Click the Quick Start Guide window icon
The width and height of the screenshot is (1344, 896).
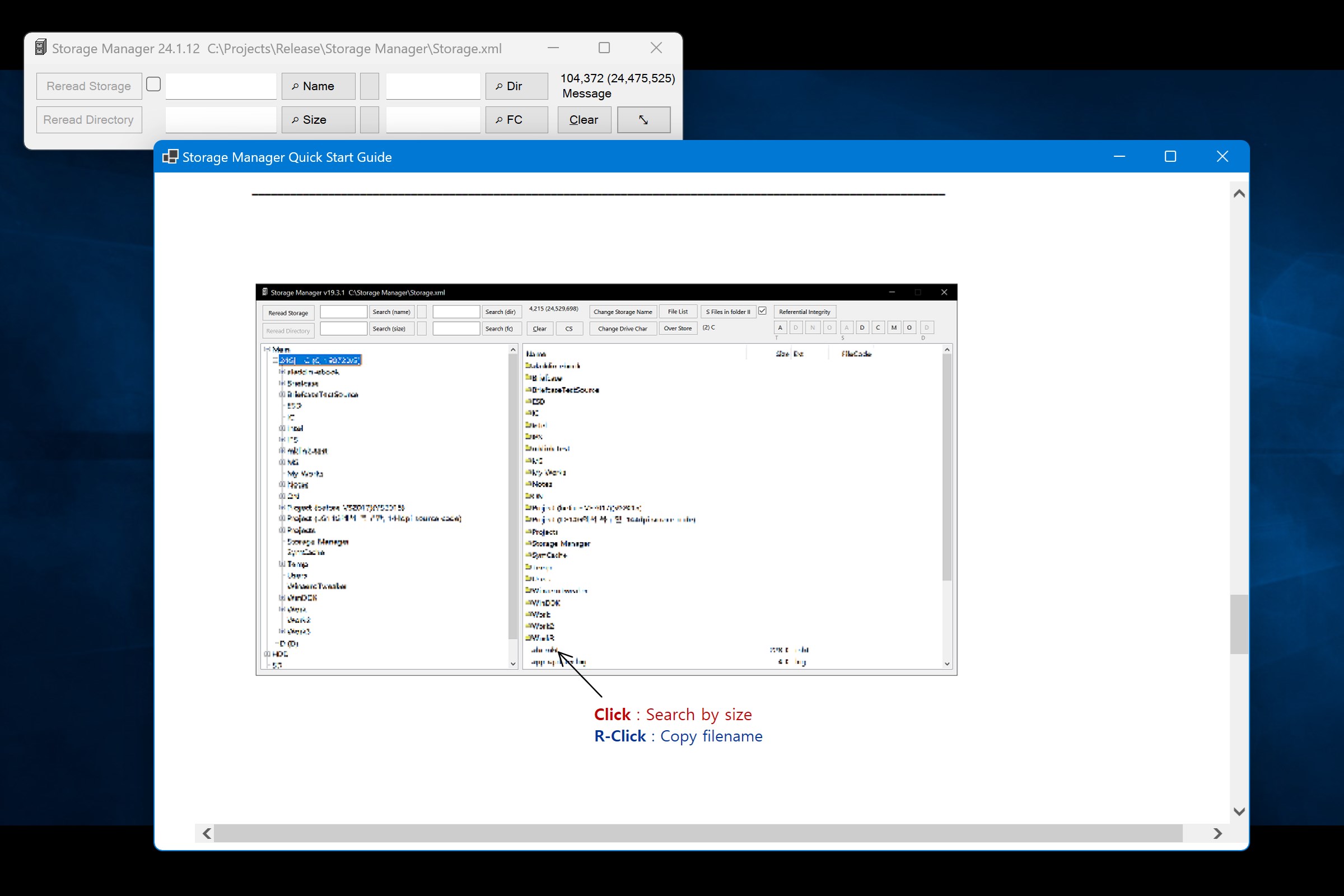click(170, 157)
